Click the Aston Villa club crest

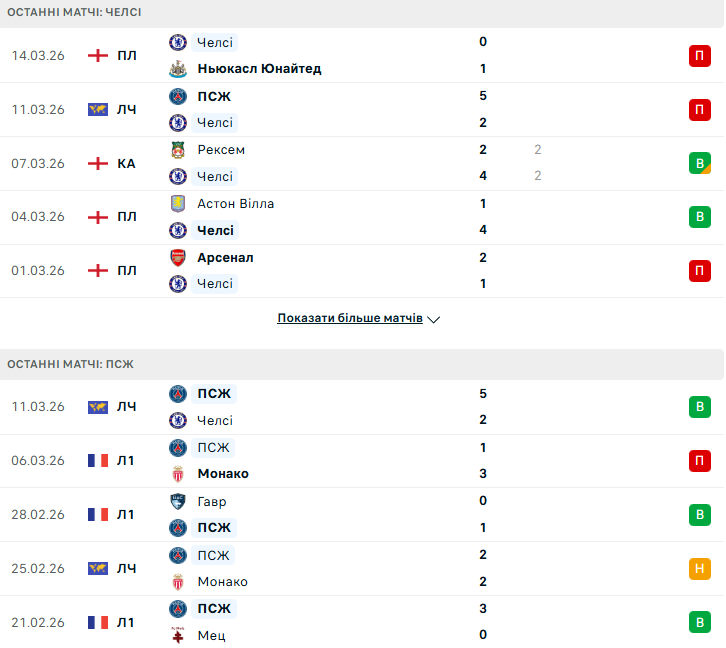point(178,204)
